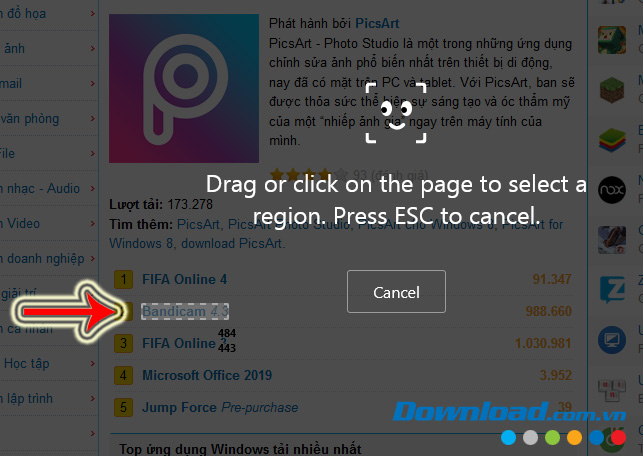Click the keyboard keys app icon

click(x=611, y=390)
